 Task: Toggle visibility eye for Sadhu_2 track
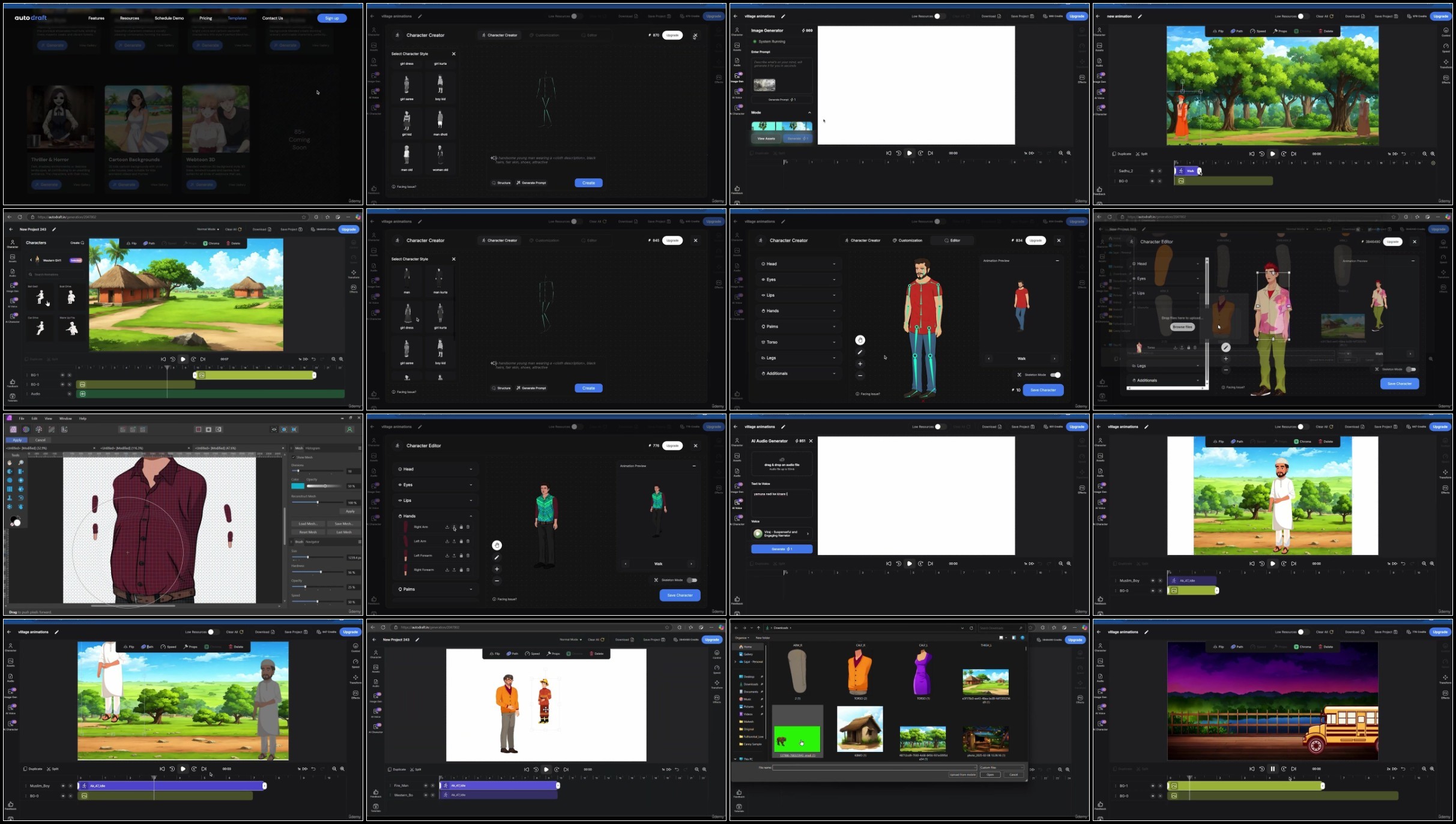1152,171
